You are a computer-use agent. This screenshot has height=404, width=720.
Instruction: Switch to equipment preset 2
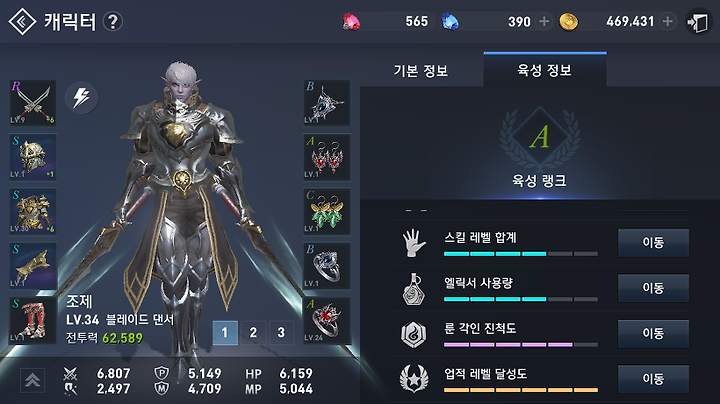pyautogui.click(x=253, y=332)
